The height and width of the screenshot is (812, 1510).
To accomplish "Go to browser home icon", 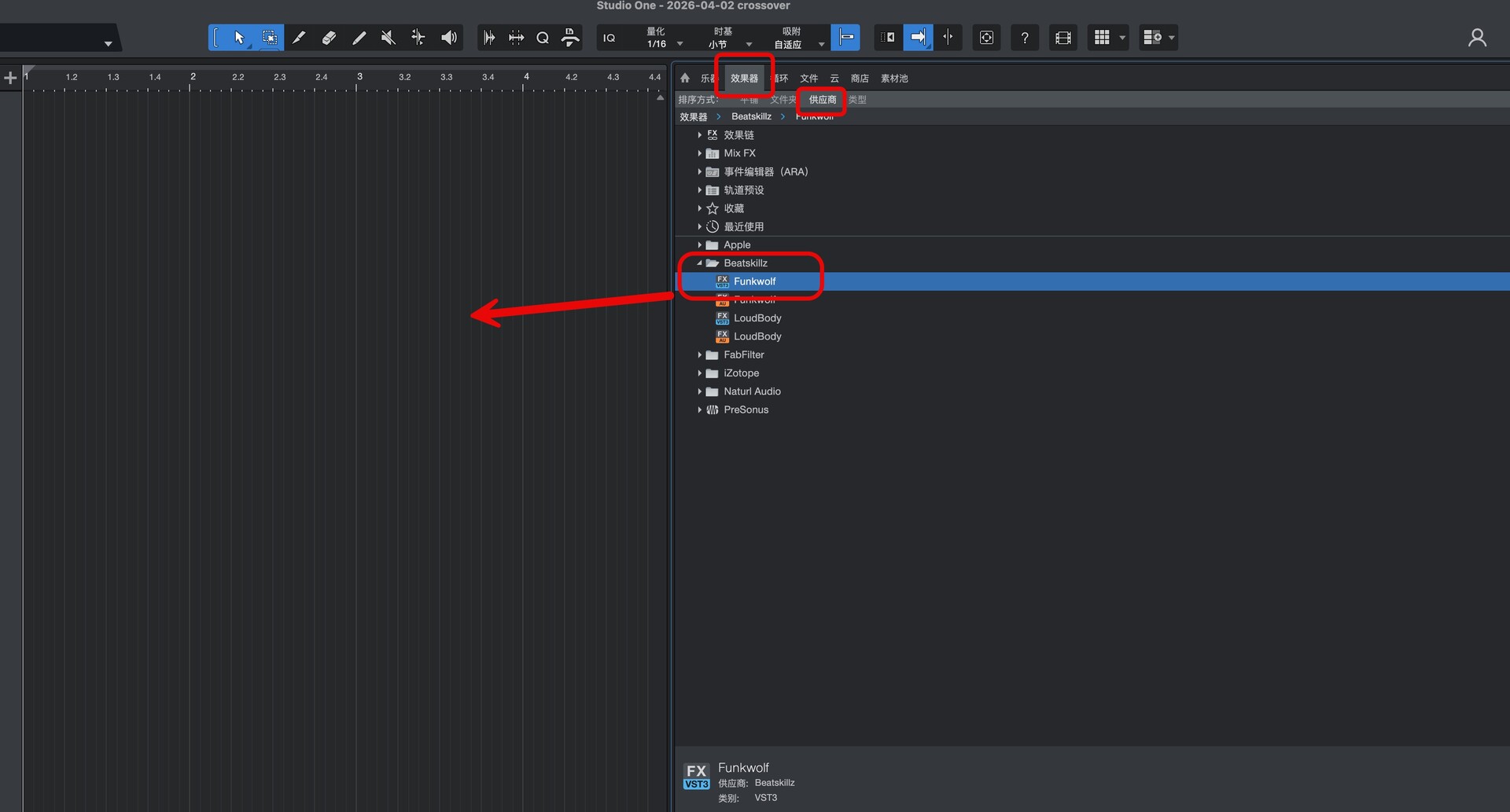I will 685,78.
